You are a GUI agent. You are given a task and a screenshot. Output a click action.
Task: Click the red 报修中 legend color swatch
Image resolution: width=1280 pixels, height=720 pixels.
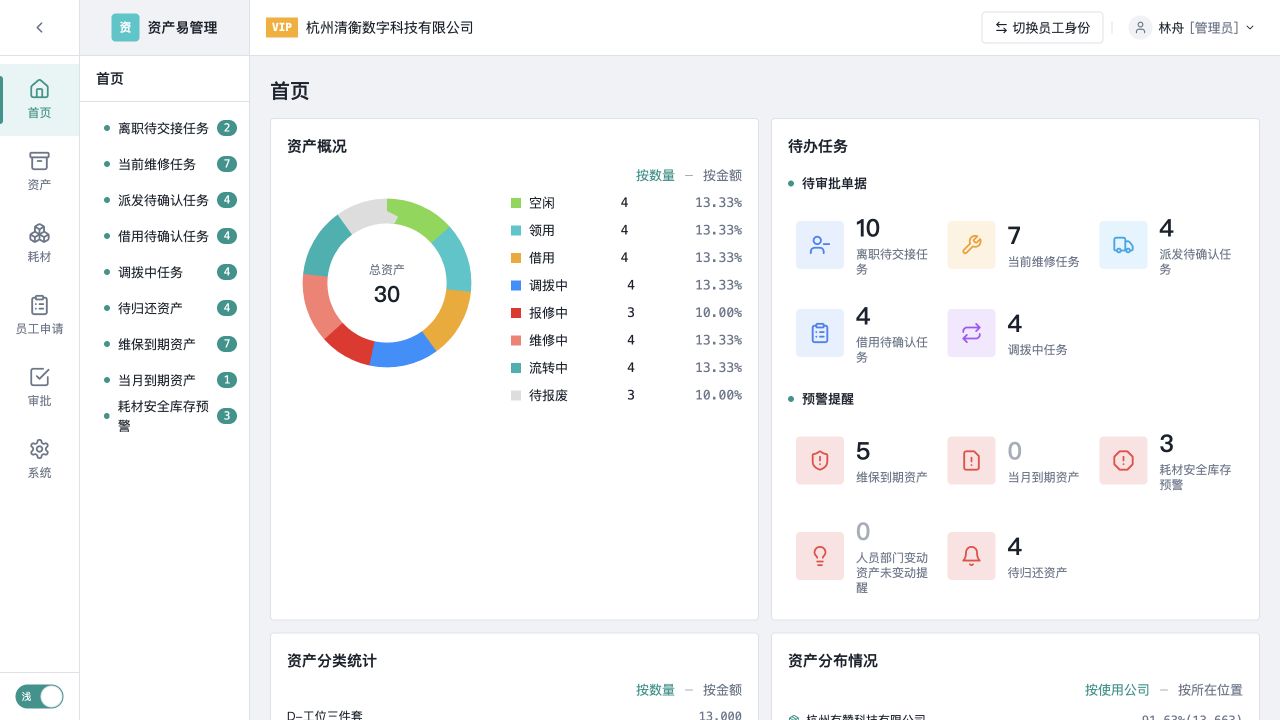point(516,313)
